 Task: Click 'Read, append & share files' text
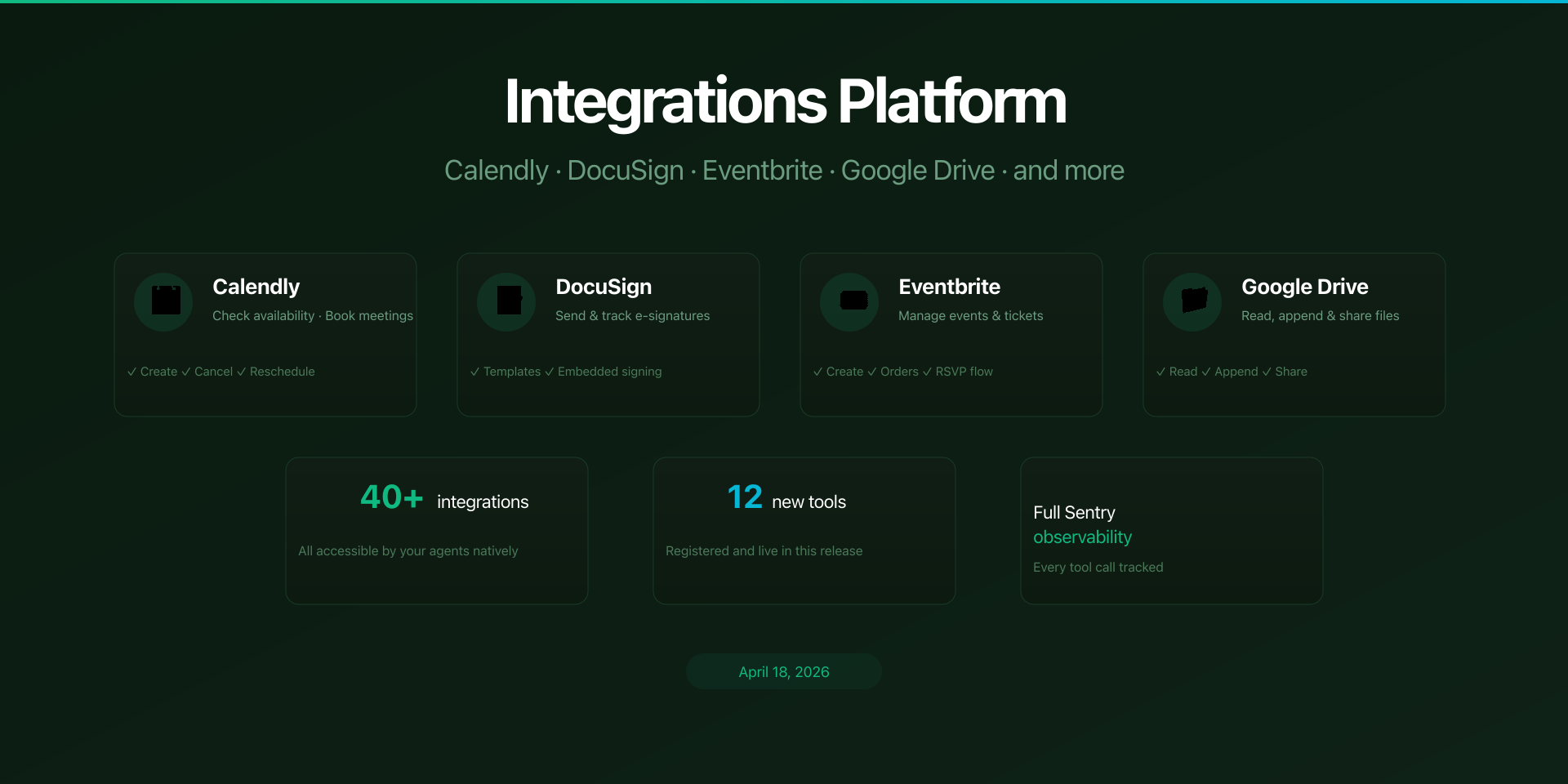pyautogui.click(x=1320, y=316)
